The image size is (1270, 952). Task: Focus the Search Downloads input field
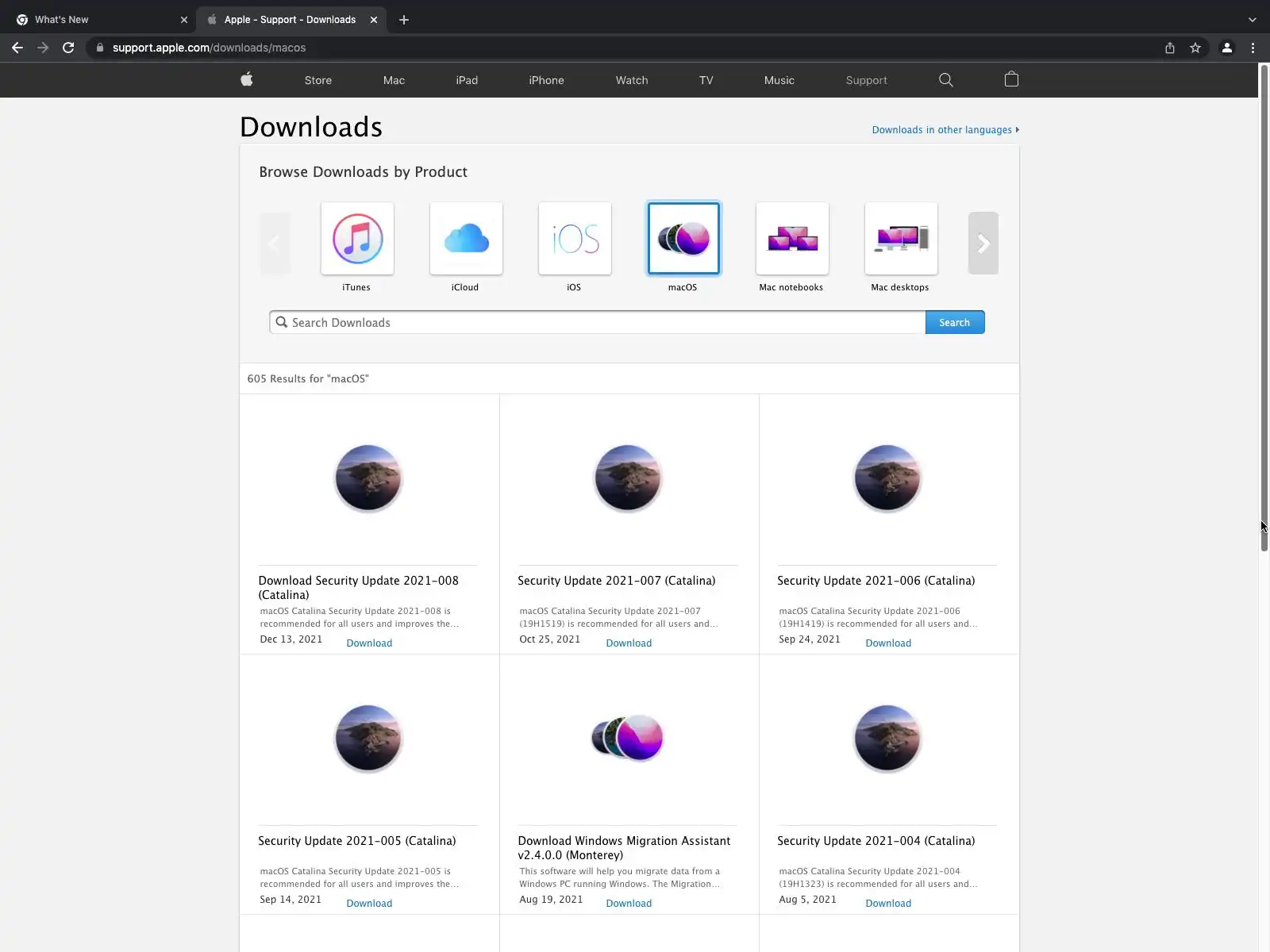pyautogui.click(x=598, y=322)
